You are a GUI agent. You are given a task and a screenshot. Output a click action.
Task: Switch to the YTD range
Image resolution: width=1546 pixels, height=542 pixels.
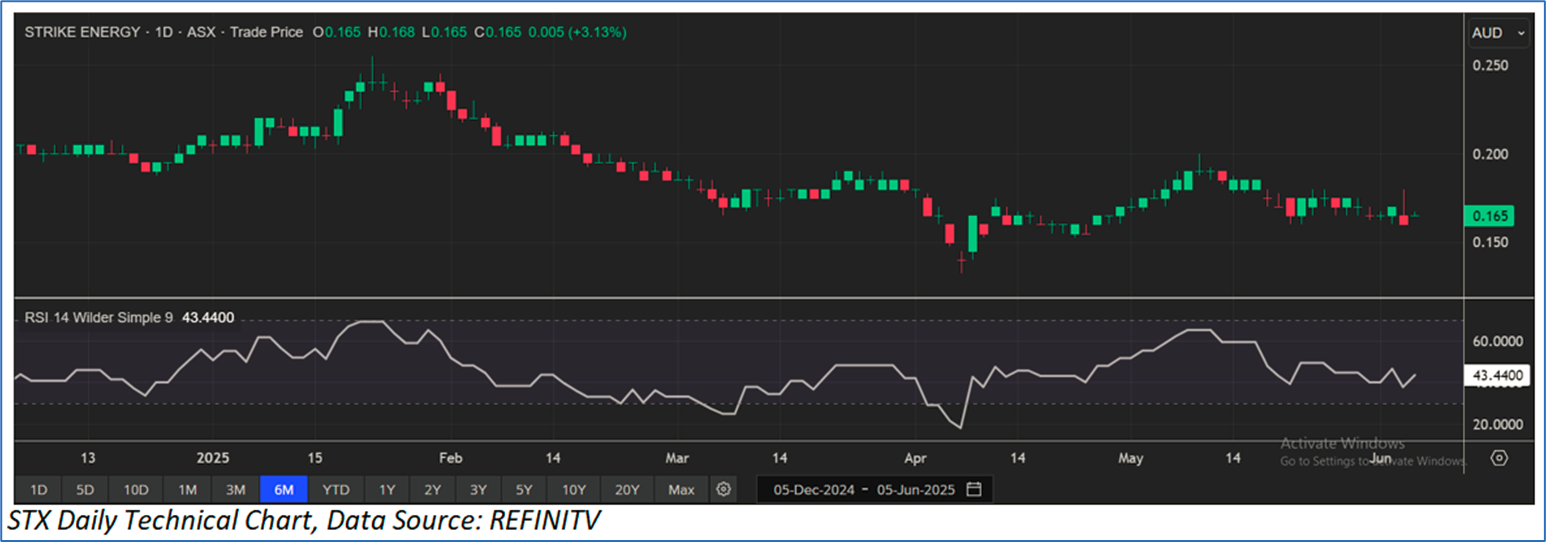coord(336,490)
